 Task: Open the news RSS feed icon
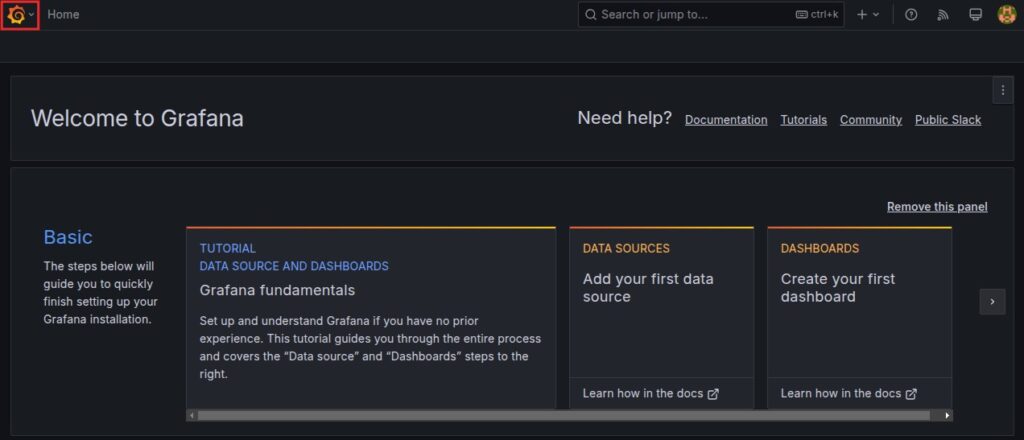942,15
